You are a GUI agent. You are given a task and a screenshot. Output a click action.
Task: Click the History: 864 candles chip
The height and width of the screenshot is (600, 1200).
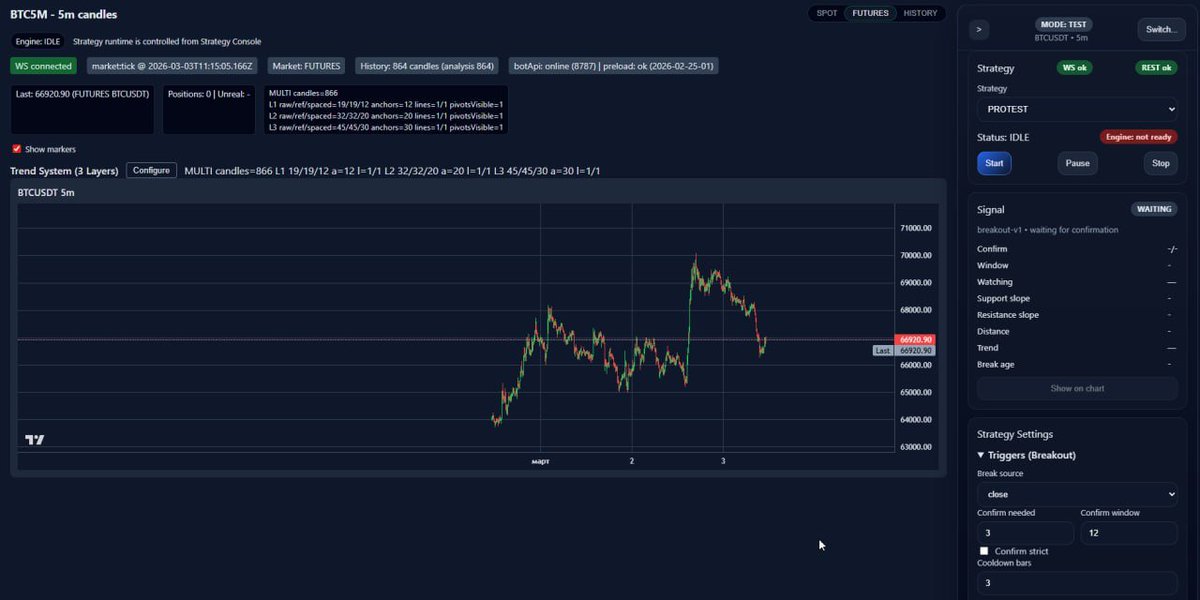pyautogui.click(x=427, y=66)
